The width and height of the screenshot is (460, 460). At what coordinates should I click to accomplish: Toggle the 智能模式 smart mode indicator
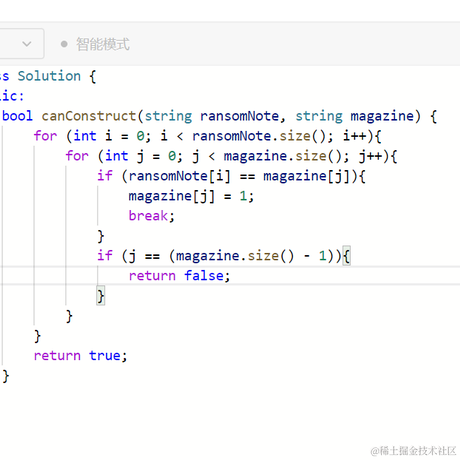tap(64, 44)
